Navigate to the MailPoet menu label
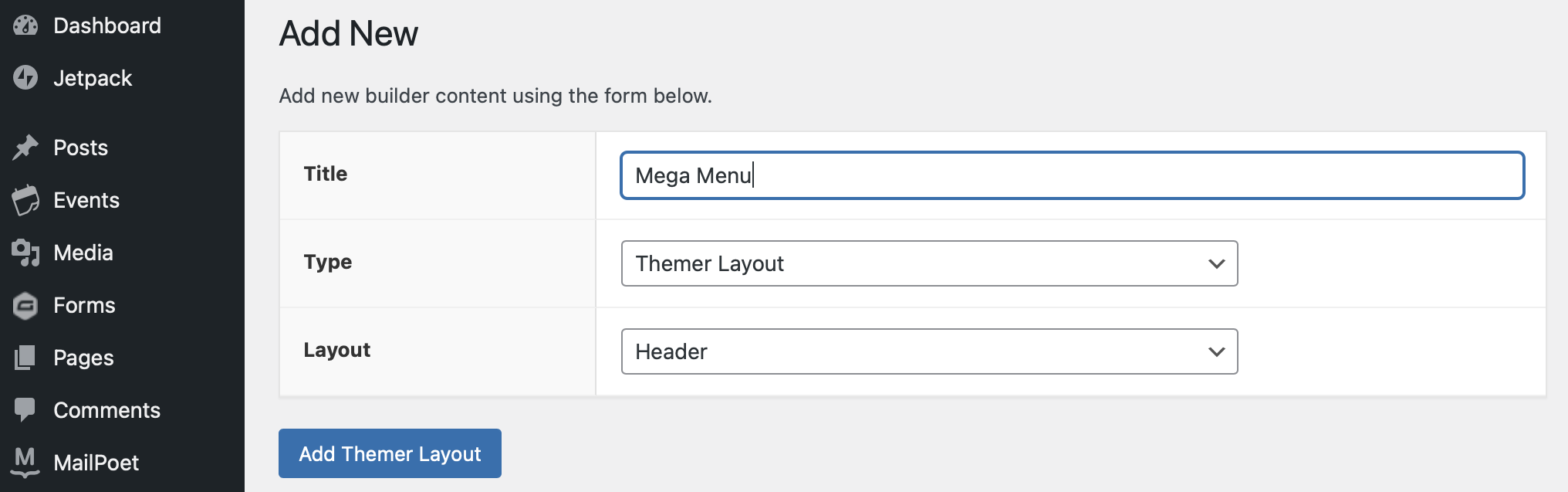The height and width of the screenshot is (492, 1568). point(96,463)
